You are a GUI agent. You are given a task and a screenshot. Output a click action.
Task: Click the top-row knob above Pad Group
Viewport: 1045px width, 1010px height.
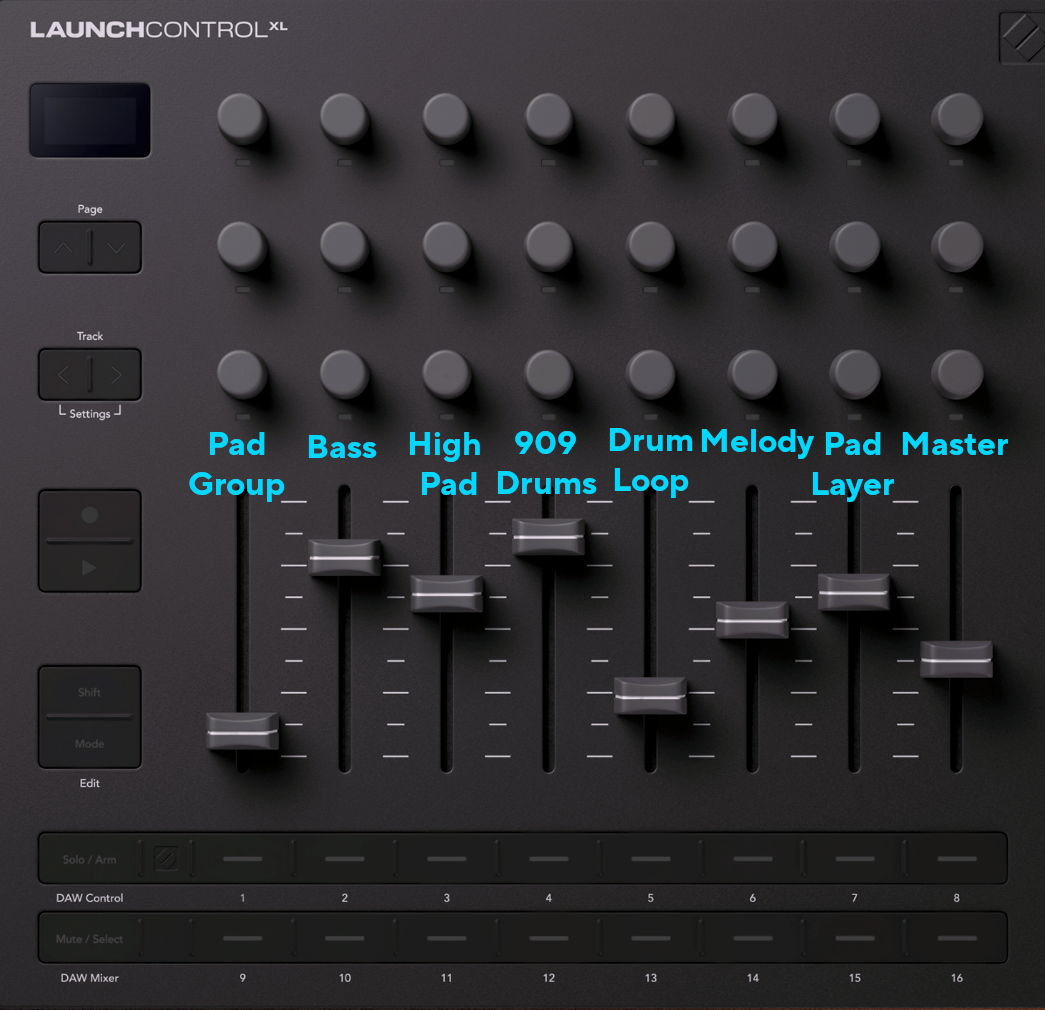(242, 119)
